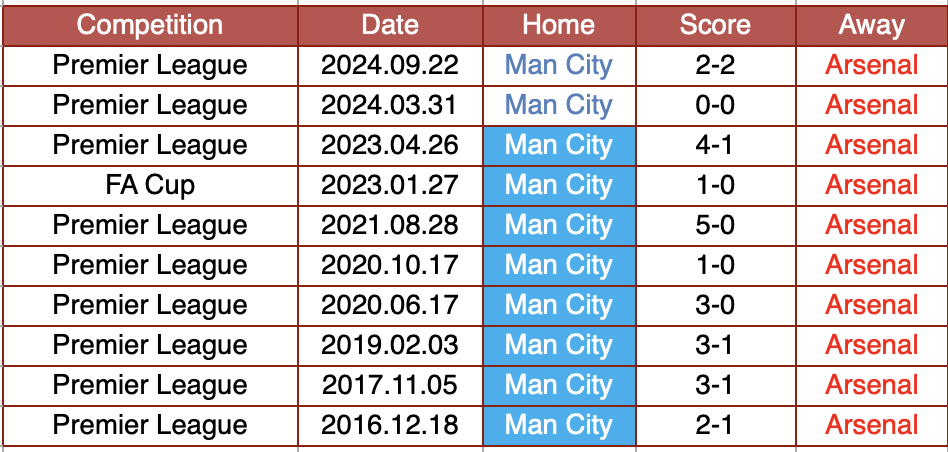
Task: Click Arsenal in the FA Cup row
Action: [x=871, y=185]
